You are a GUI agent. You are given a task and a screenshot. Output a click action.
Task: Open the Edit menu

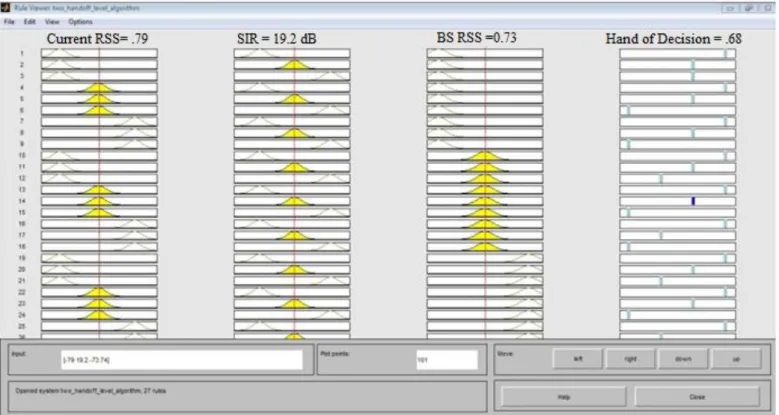[29, 22]
